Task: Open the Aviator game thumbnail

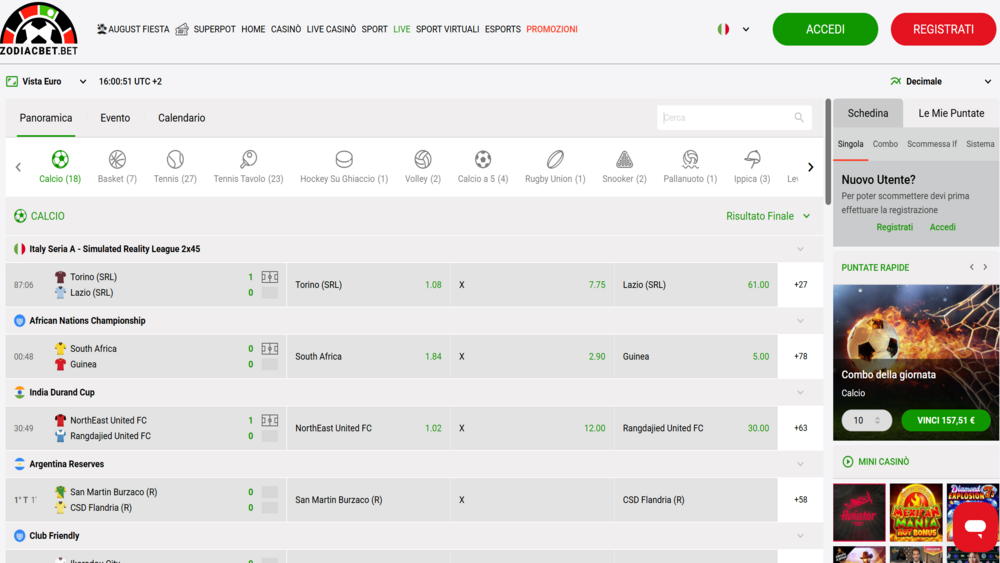Action: pyautogui.click(x=859, y=513)
